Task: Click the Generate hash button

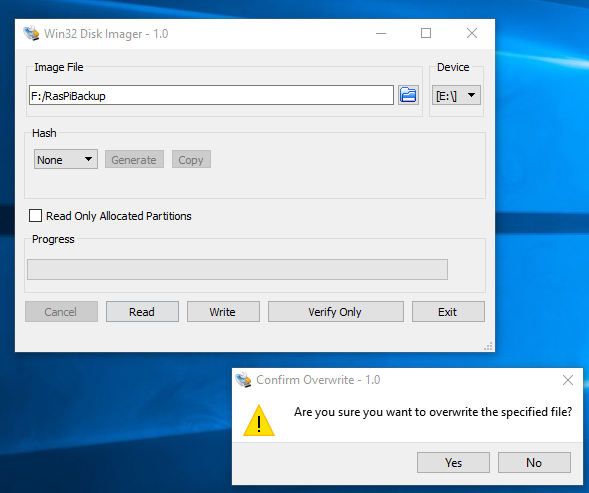Action: (x=134, y=160)
